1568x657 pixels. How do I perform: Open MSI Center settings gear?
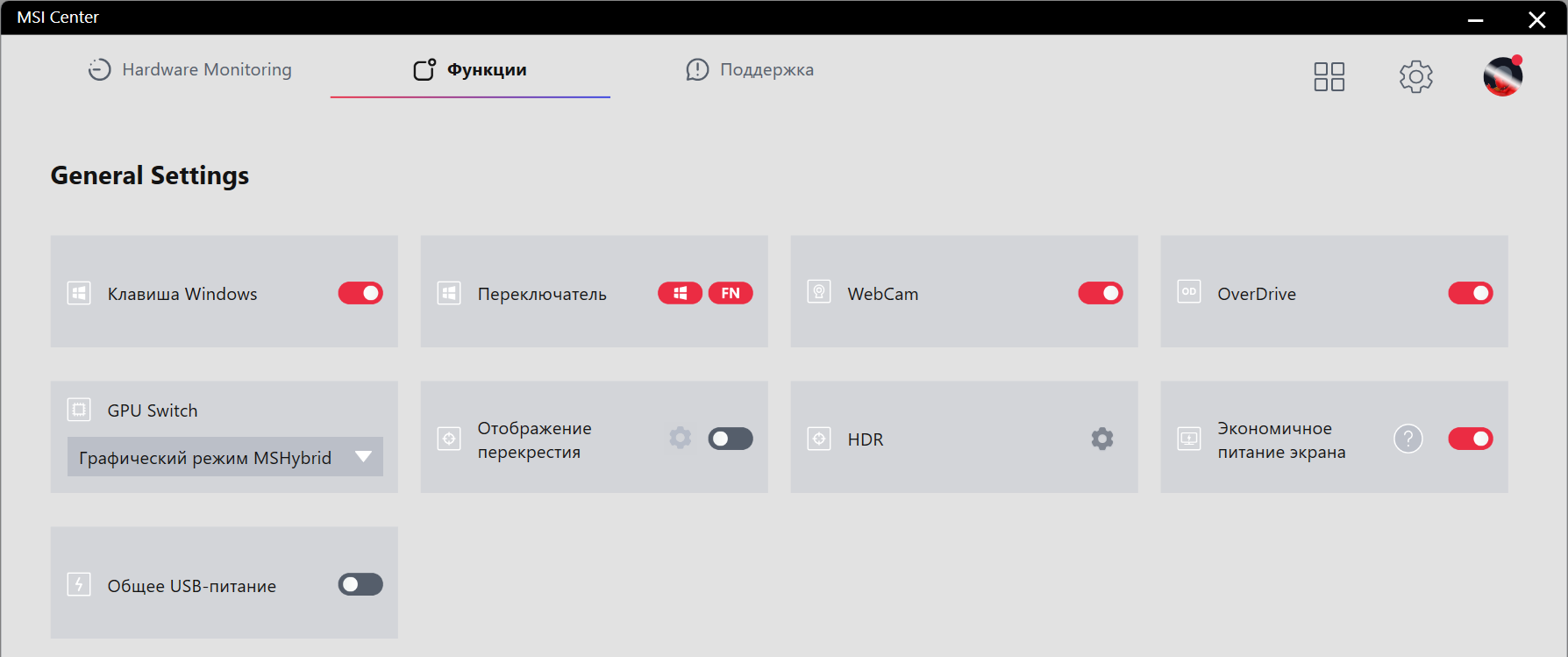pyautogui.click(x=1415, y=76)
